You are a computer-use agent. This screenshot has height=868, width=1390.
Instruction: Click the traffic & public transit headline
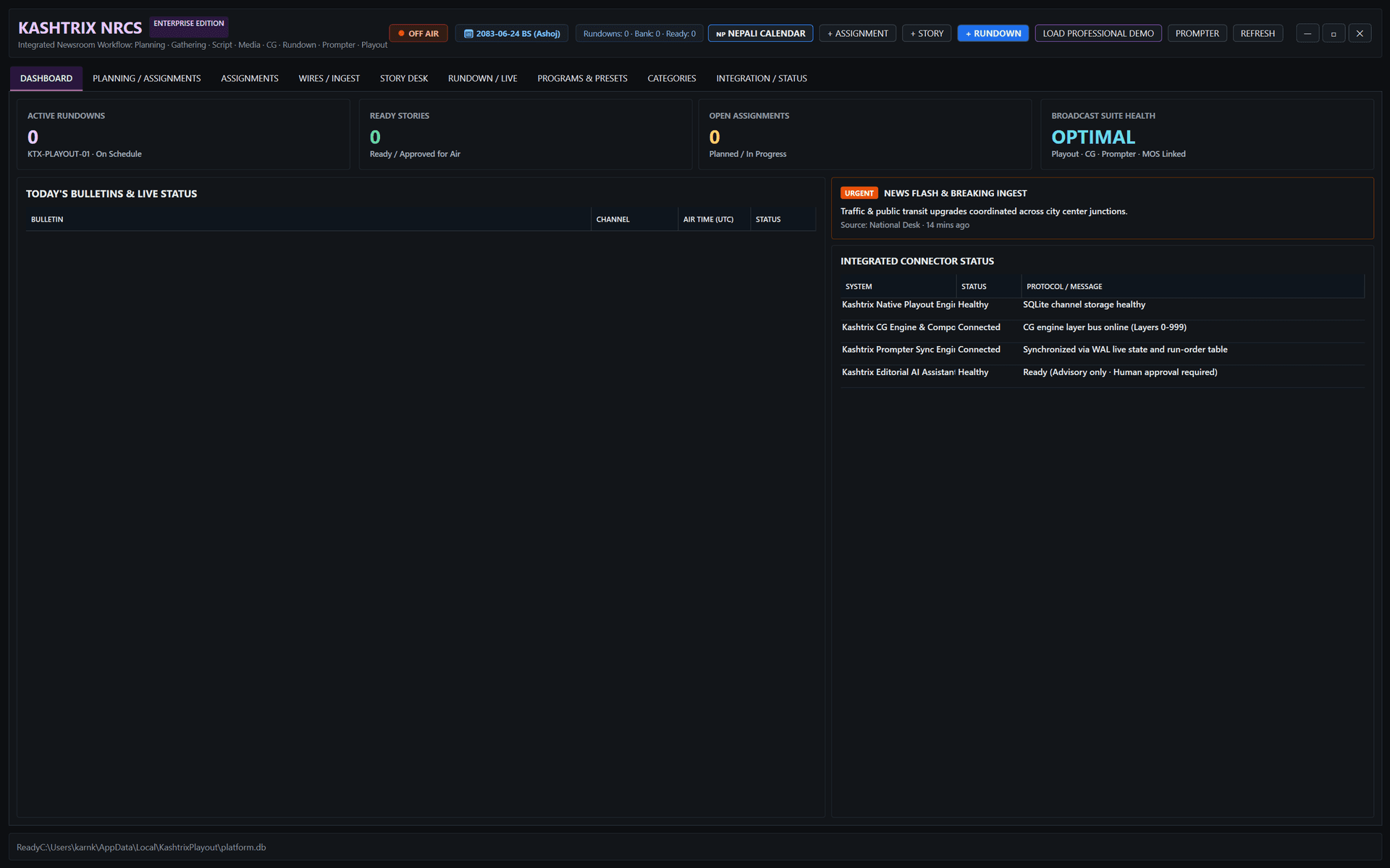(x=984, y=211)
